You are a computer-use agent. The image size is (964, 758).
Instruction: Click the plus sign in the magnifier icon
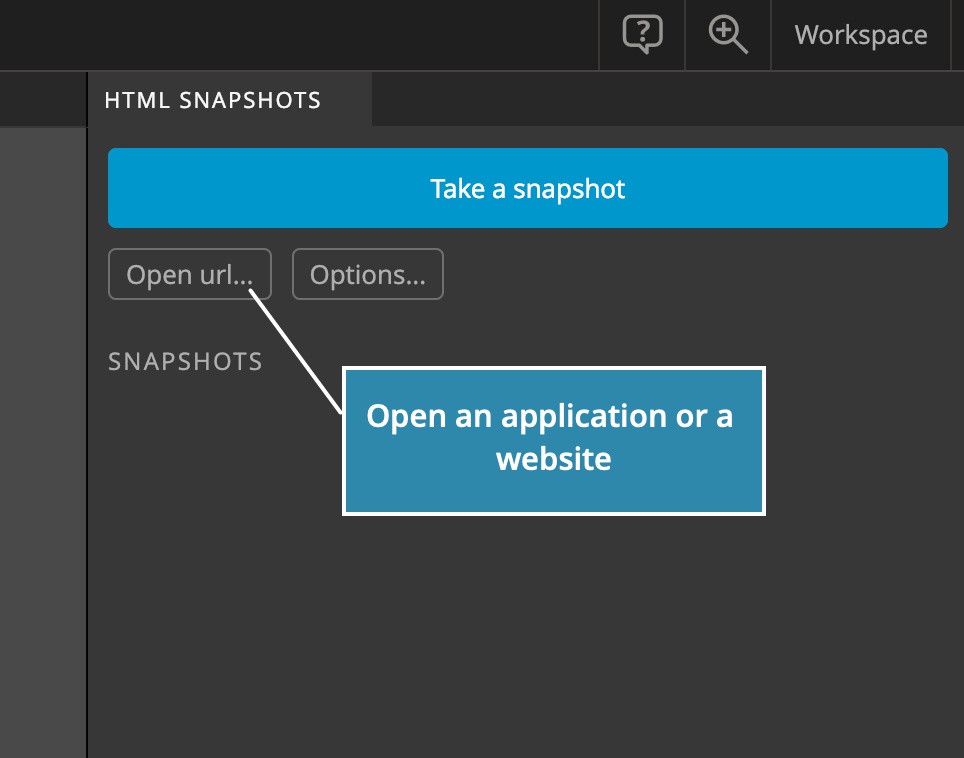[x=724, y=29]
